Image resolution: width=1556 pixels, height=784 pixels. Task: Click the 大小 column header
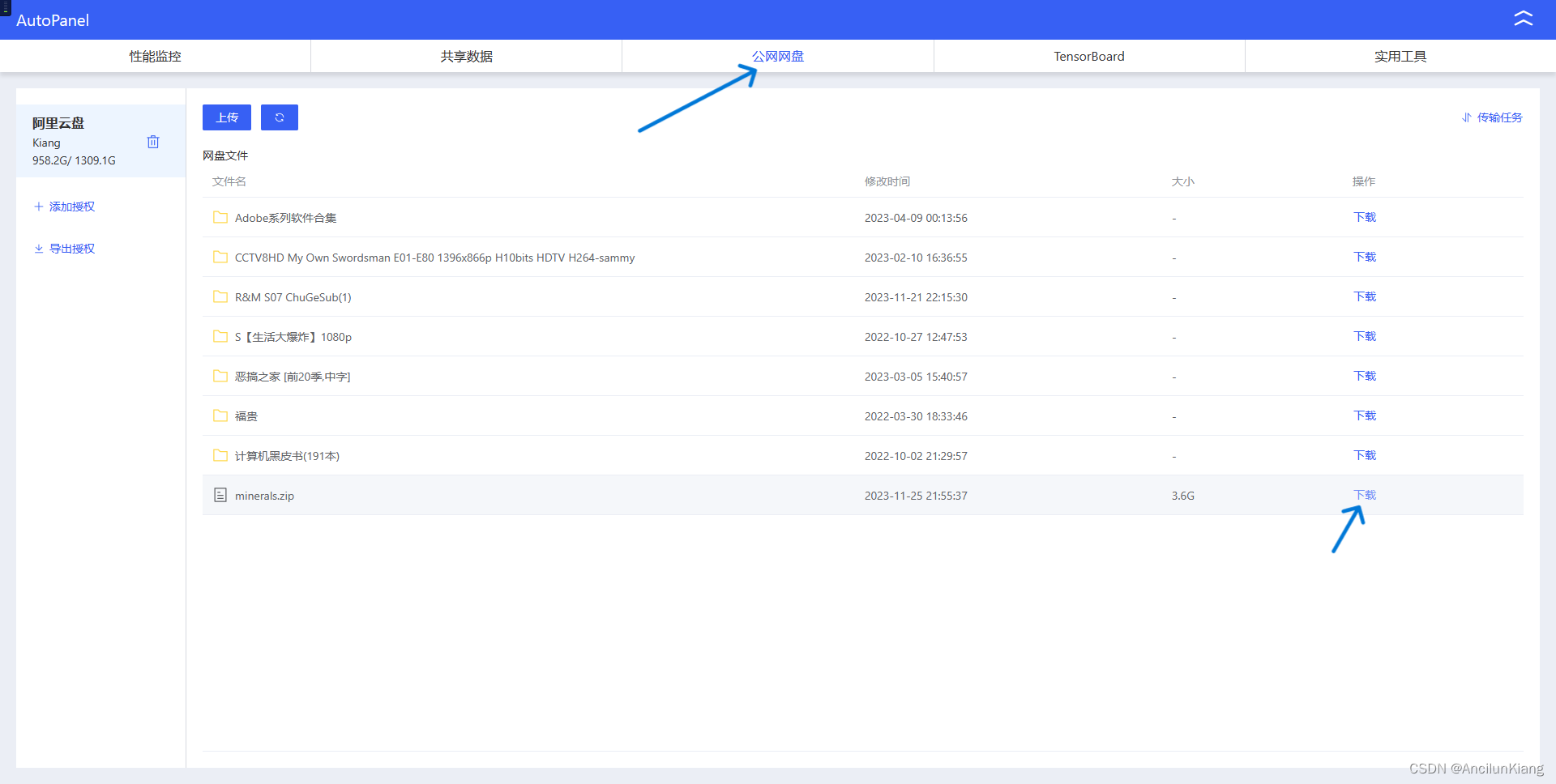(x=1183, y=181)
